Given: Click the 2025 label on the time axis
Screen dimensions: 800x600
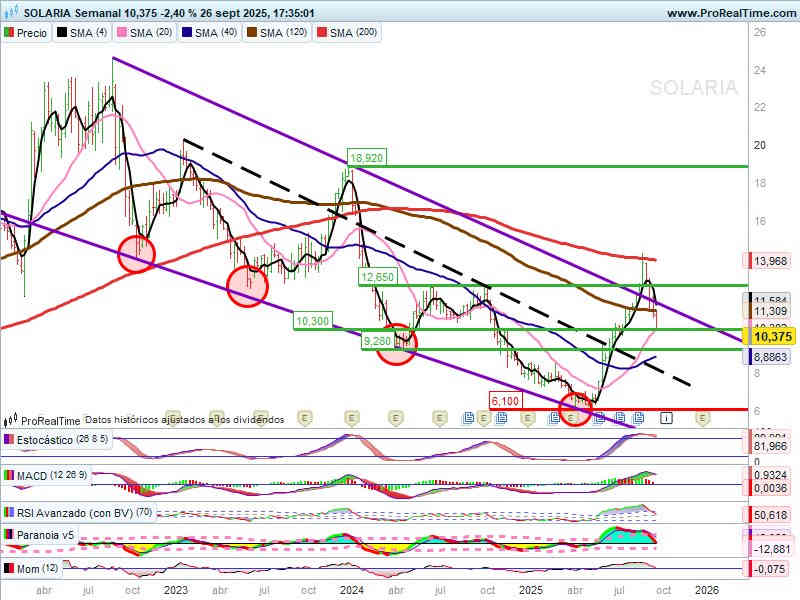Looking at the screenshot, I should (x=531, y=590).
